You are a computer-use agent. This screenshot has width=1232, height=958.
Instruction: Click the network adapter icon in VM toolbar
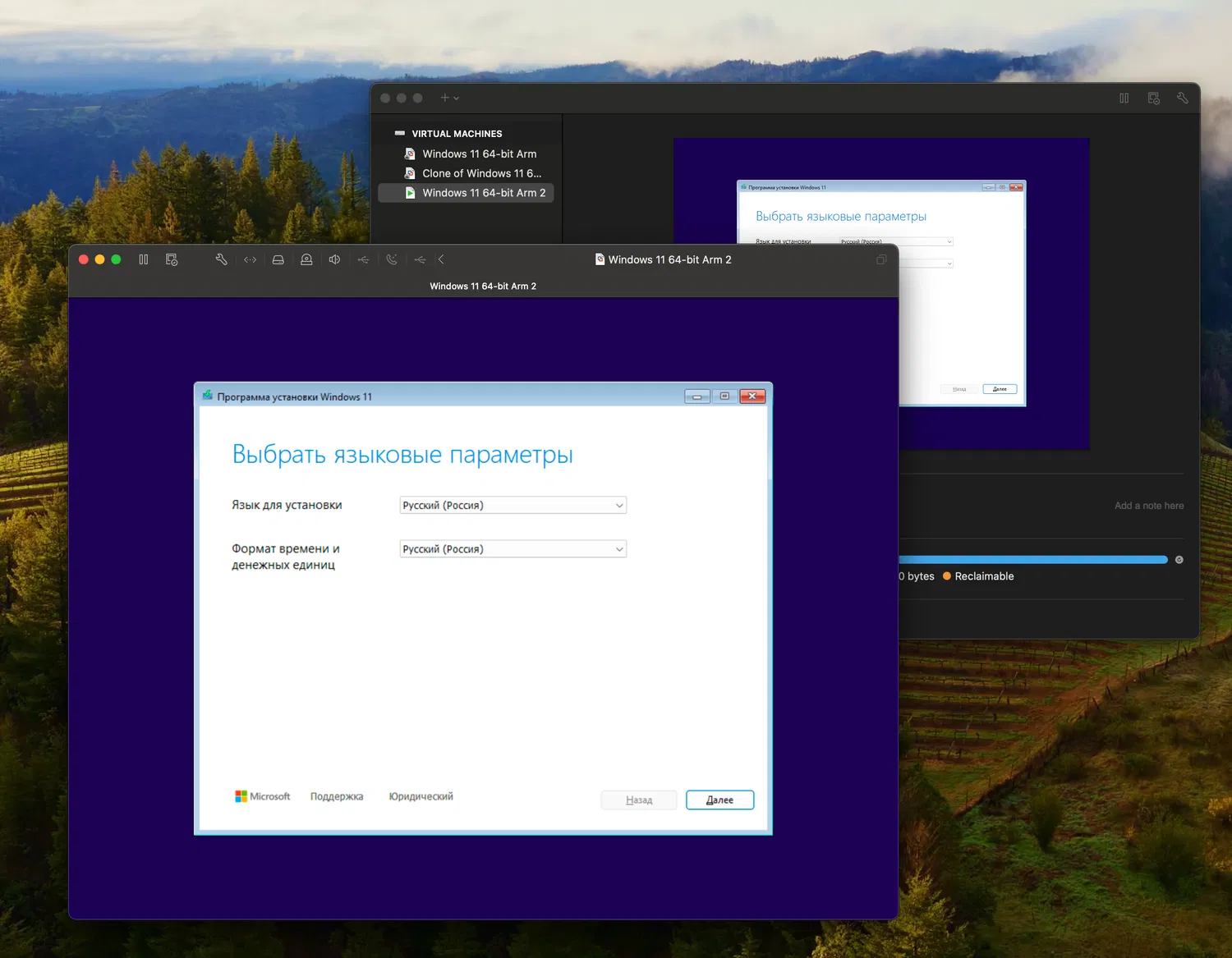251,259
